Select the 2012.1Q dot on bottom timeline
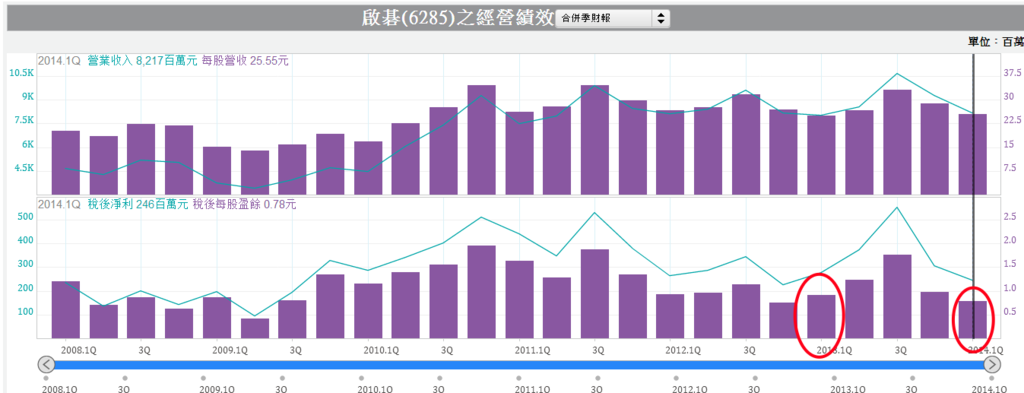The image size is (1024, 393). [676, 378]
